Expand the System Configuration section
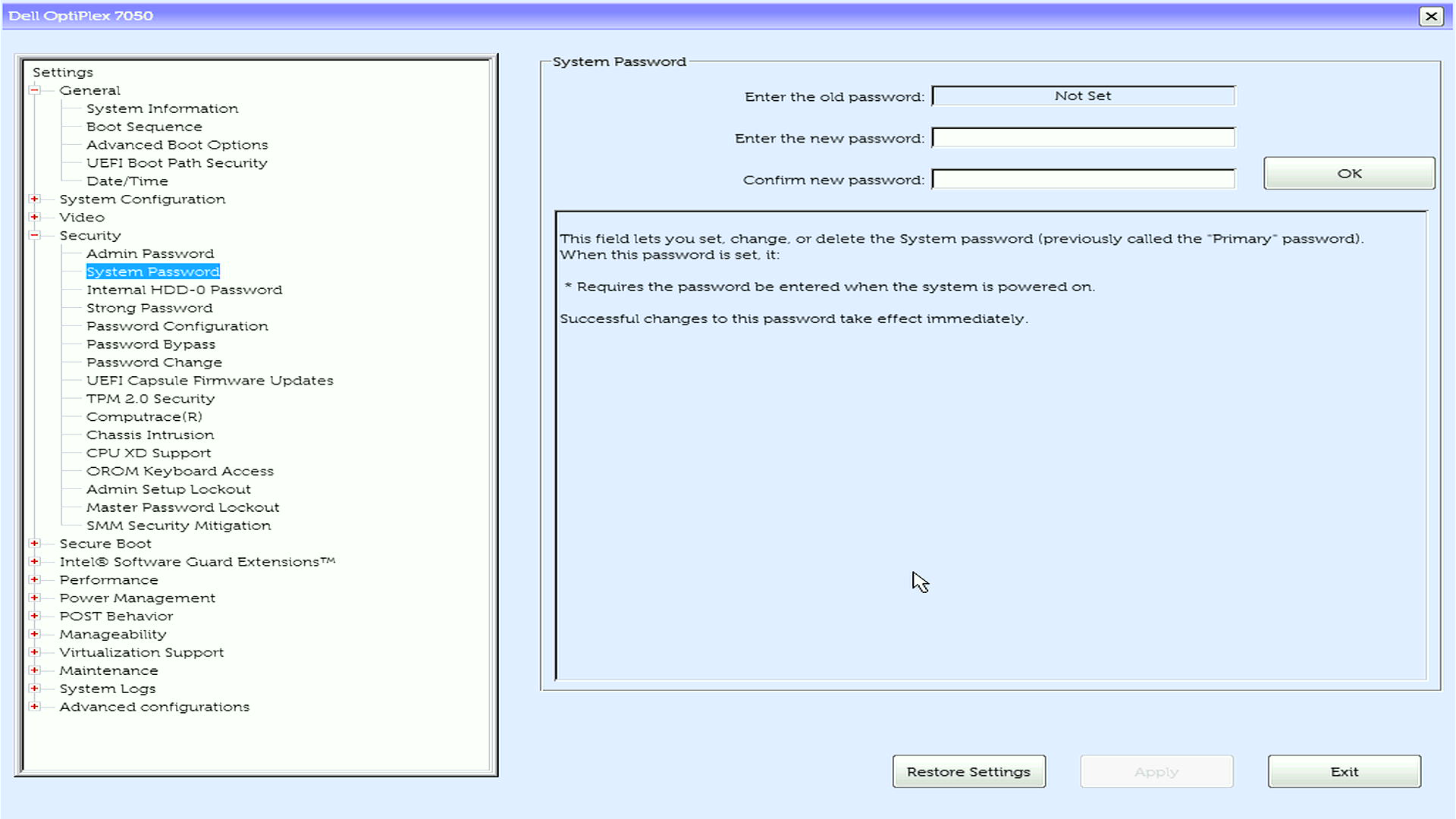 coord(35,199)
